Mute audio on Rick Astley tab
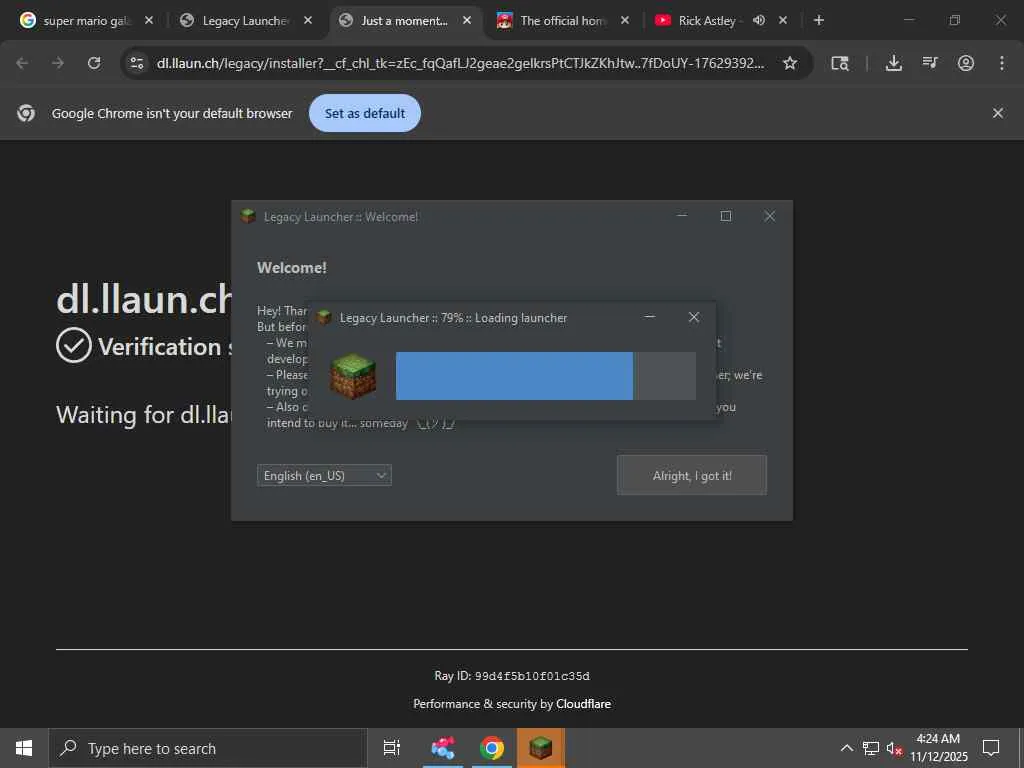This screenshot has width=1024, height=768. (x=759, y=20)
